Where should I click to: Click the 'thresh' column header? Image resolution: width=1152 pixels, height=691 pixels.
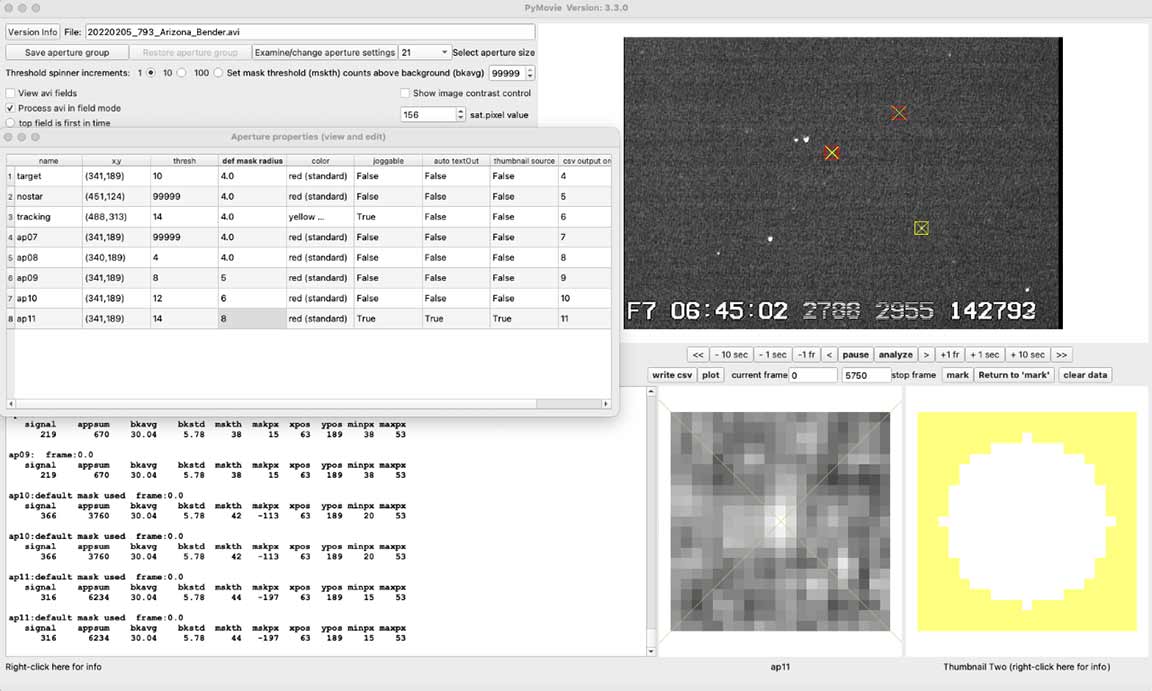[x=184, y=161]
